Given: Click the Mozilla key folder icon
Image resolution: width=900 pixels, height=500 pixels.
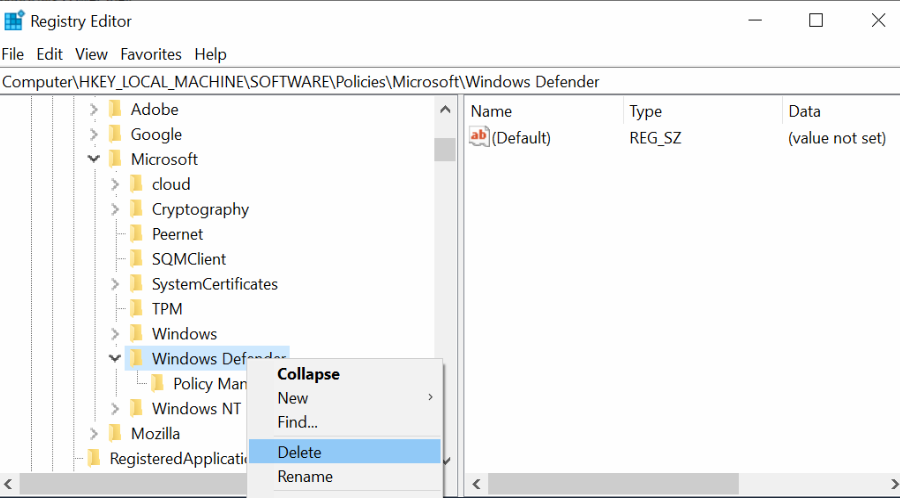Looking at the screenshot, I should [115, 433].
